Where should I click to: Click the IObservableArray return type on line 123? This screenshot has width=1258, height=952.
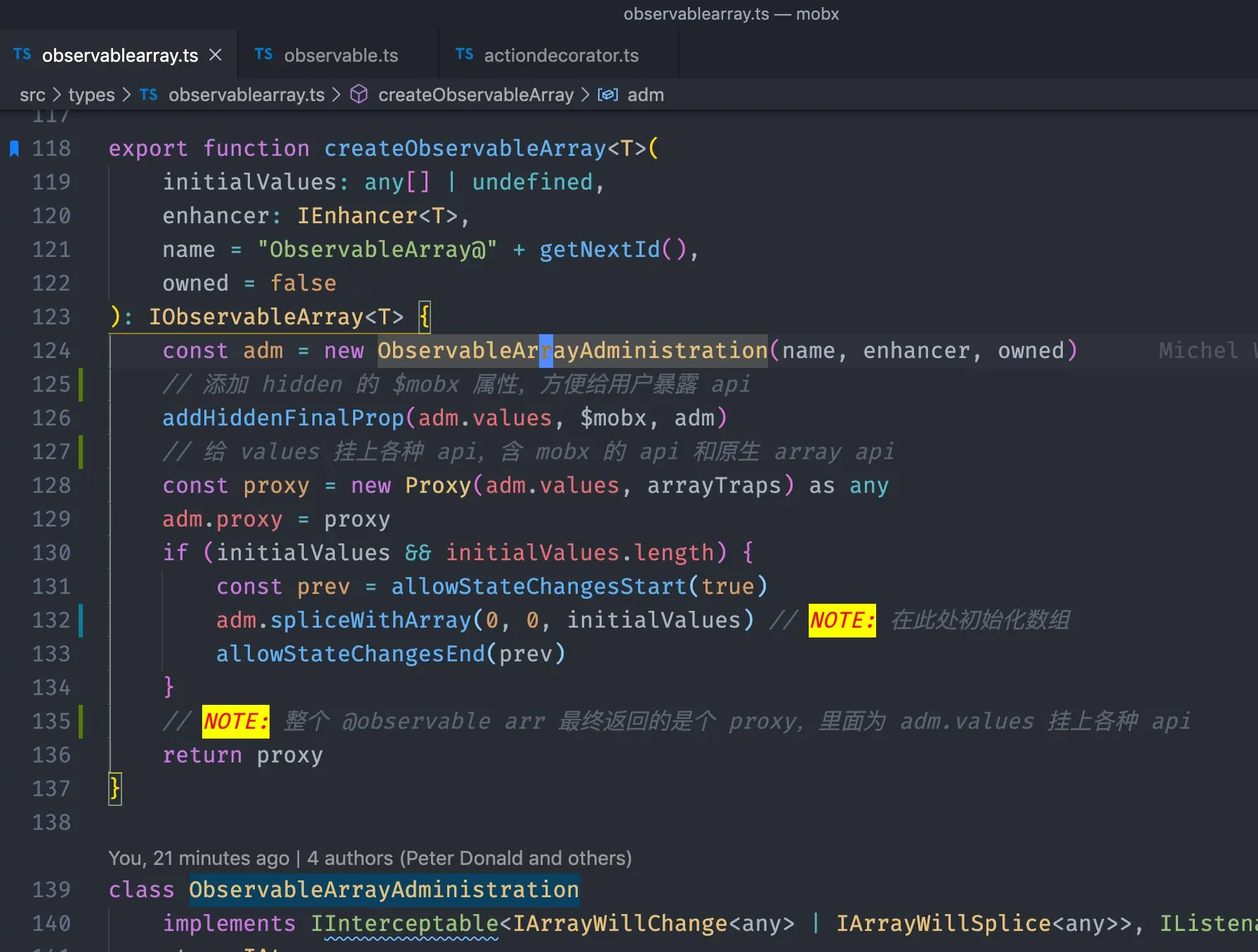tap(256, 317)
